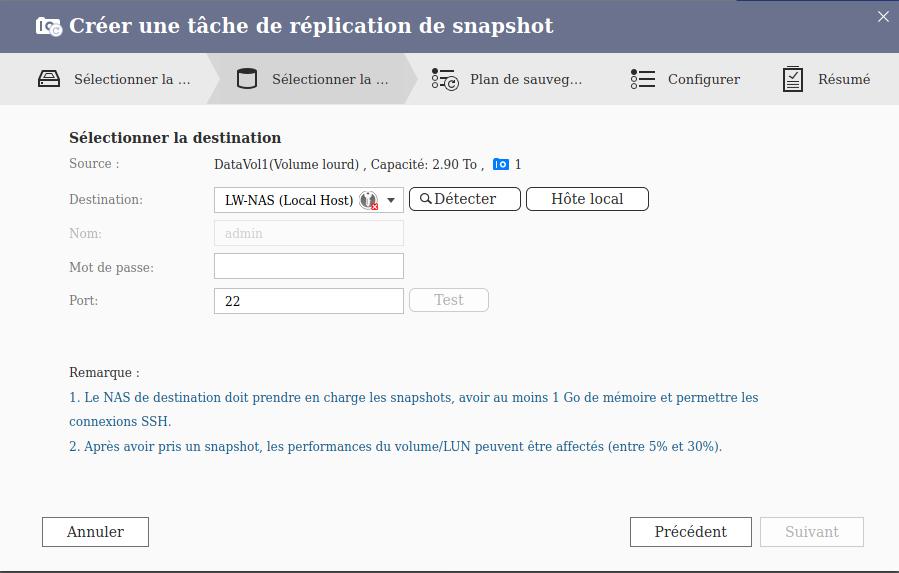This screenshot has height=573, width=899.
Task: Click the Précédent button
Action: pos(690,532)
